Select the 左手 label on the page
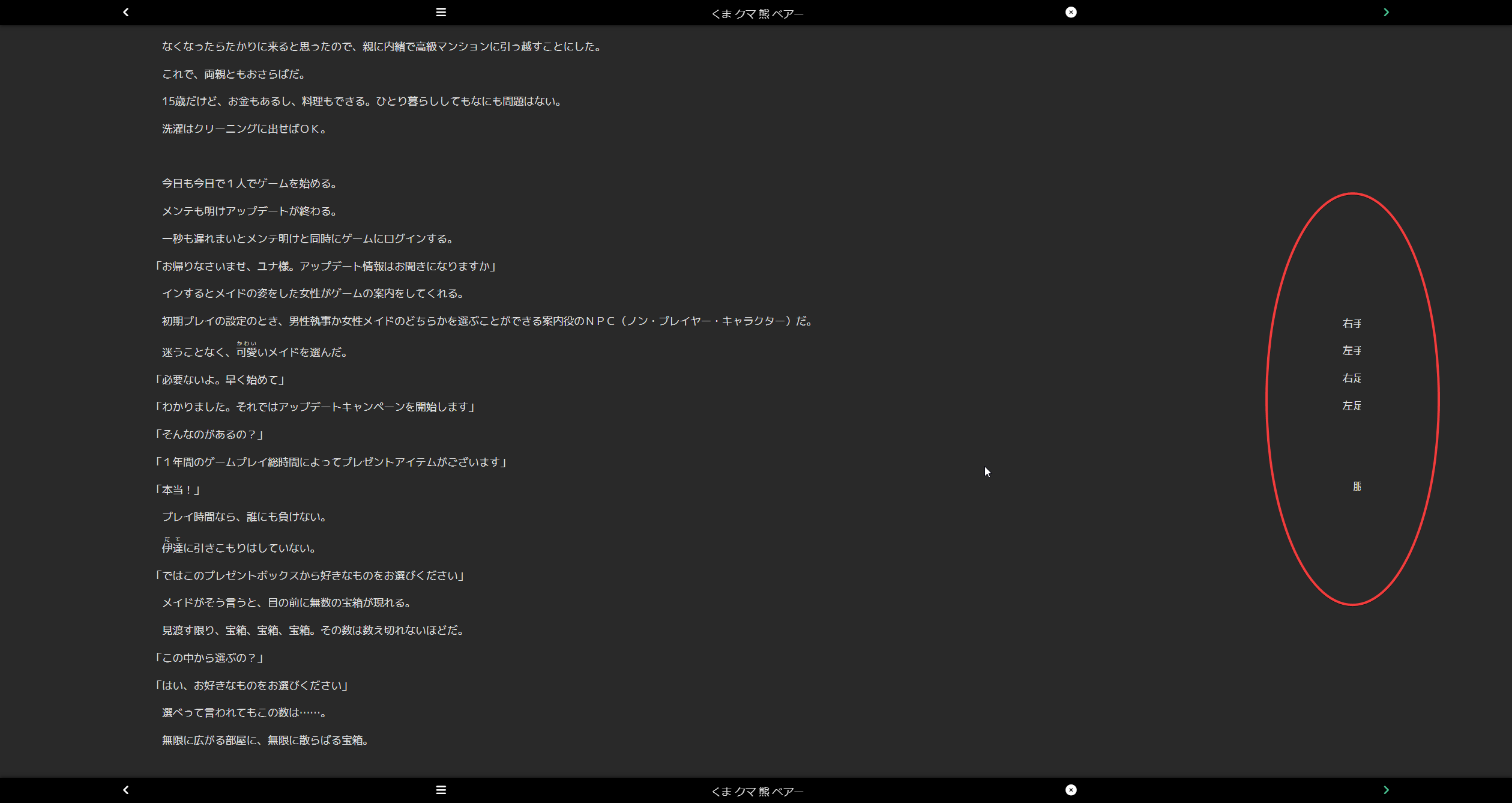Screen dimensions: 1512x803 (x=1352, y=350)
